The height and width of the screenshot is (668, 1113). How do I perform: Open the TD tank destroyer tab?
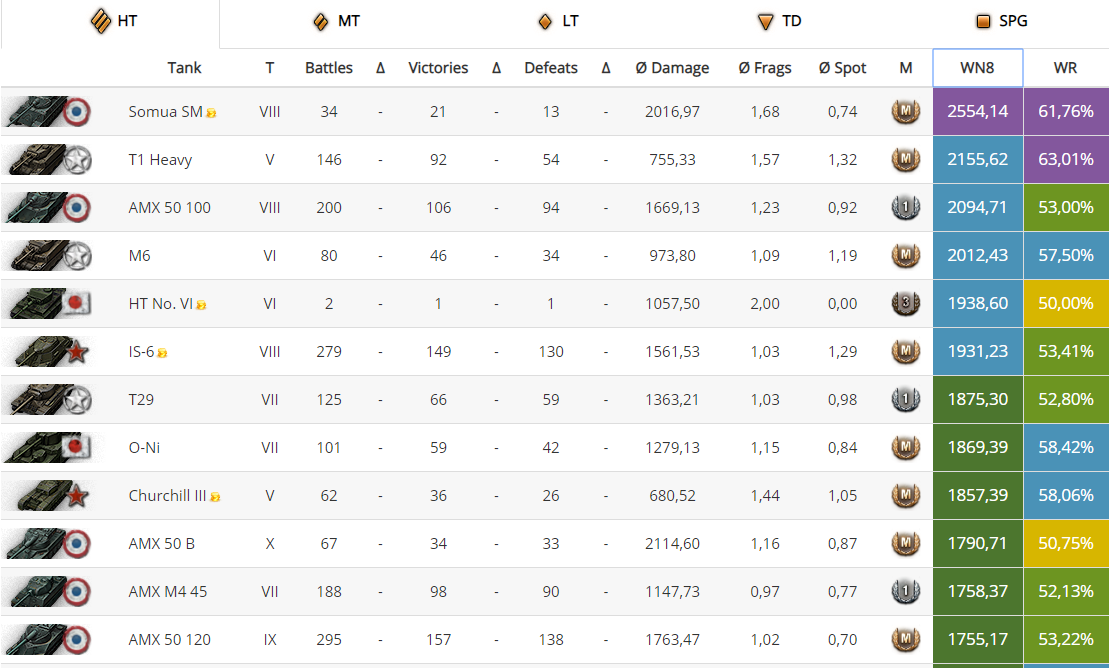[x=779, y=21]
